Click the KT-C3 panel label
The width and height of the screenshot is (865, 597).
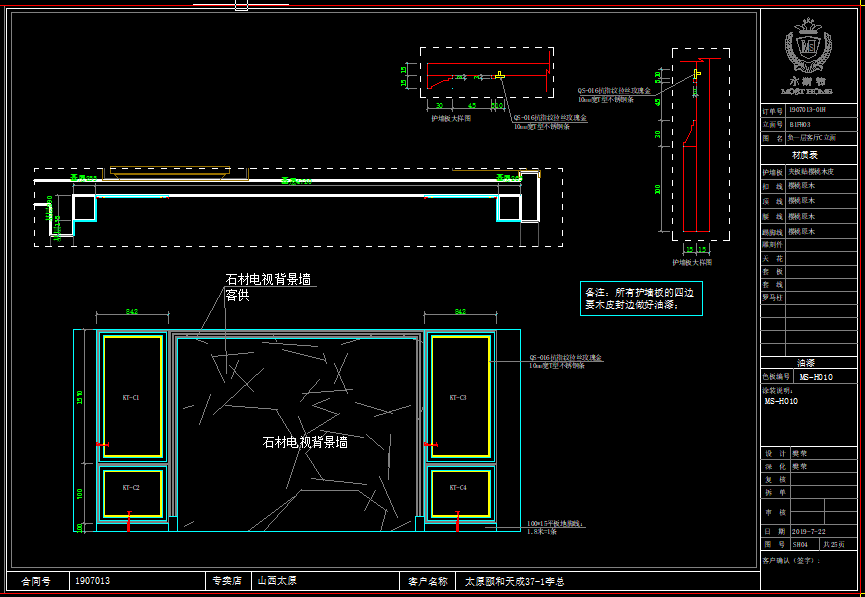coord(458,397)
